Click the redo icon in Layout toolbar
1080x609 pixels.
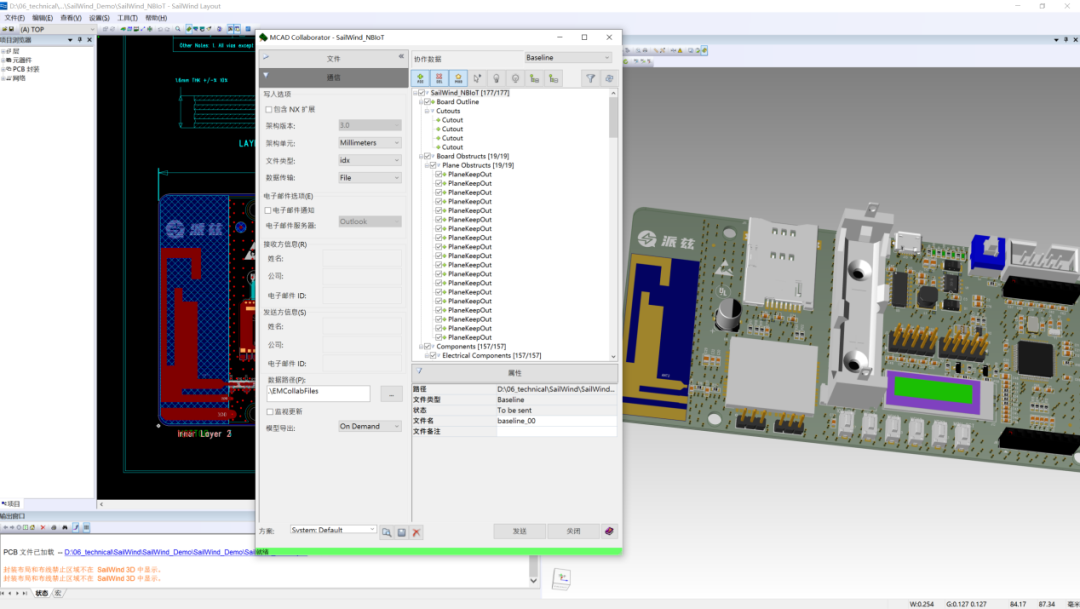[x=167, y=30]
